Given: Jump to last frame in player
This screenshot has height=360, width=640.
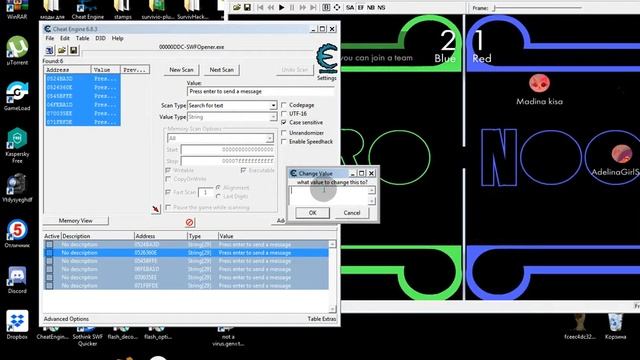Looking at the screenshot, I should (313, 8).
